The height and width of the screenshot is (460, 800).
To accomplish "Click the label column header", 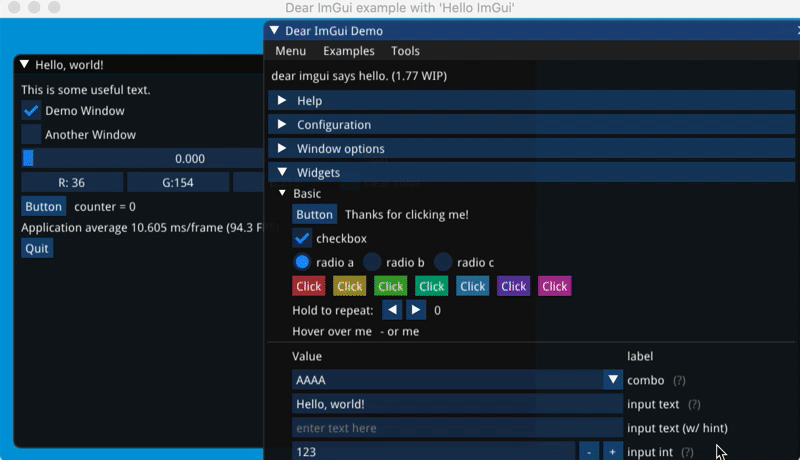I will pyautogui.click(x=640, y=356).
